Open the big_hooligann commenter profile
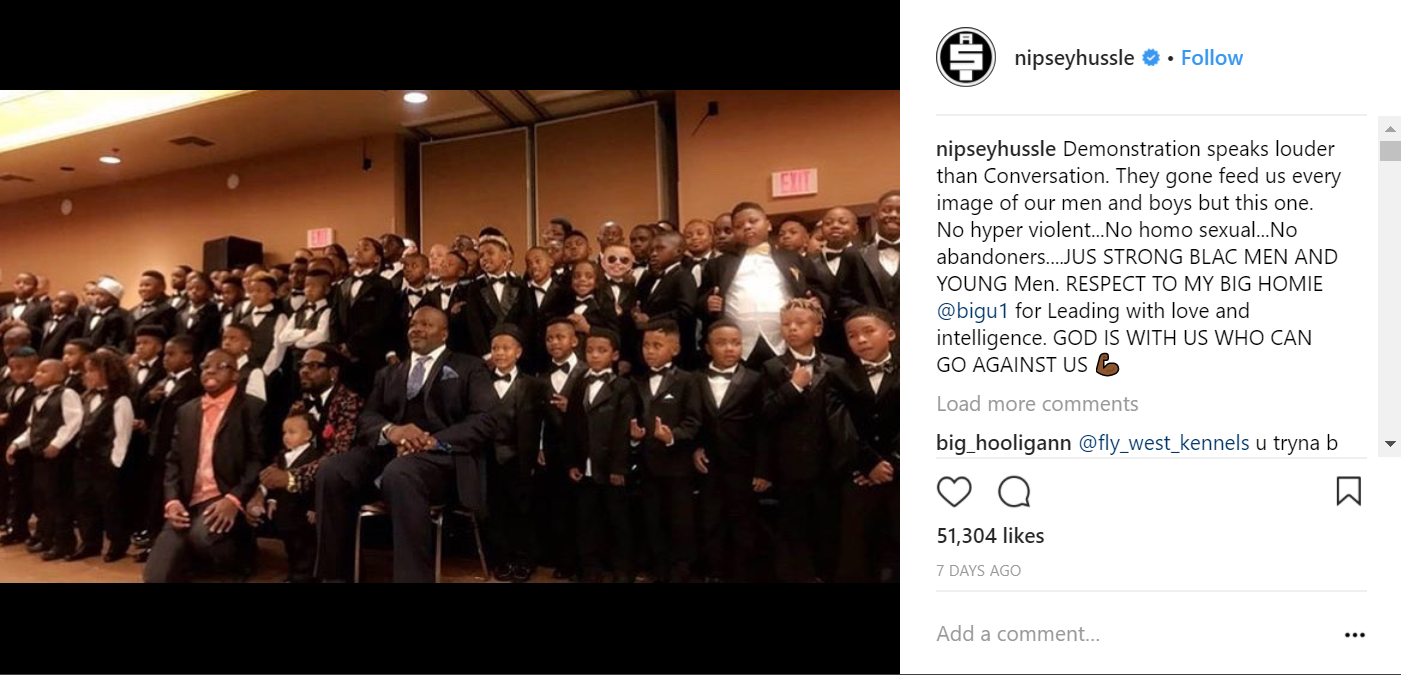The image size is (1401, 675). [x=1004, y=443]
